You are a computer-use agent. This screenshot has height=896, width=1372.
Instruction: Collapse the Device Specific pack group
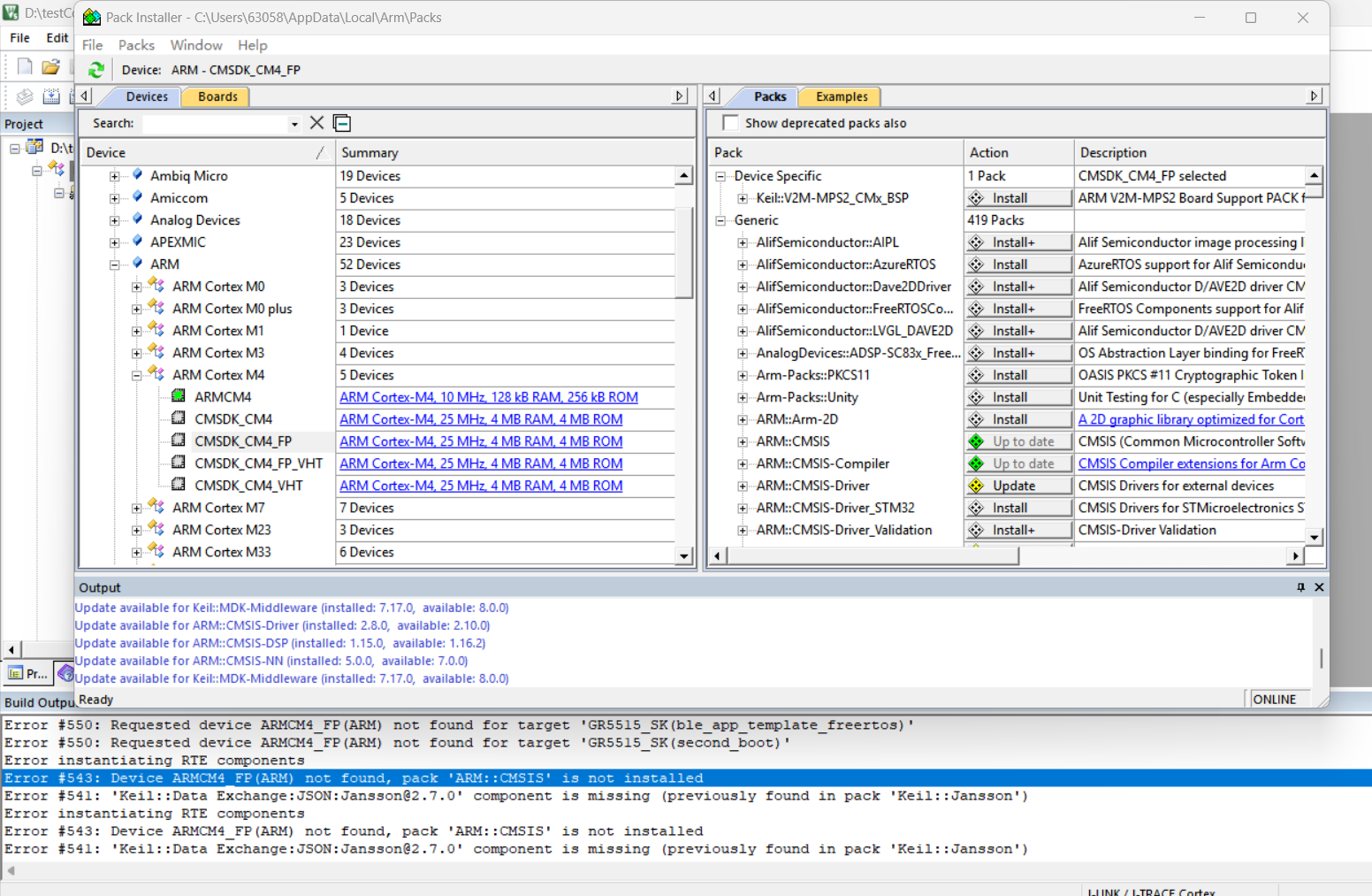point(720,176)
